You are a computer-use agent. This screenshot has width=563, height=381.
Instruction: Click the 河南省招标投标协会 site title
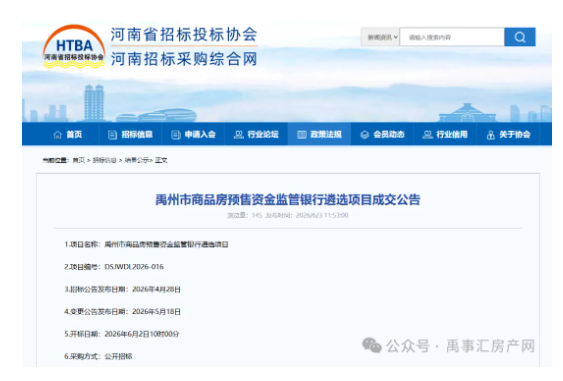[x=184, y=35]
